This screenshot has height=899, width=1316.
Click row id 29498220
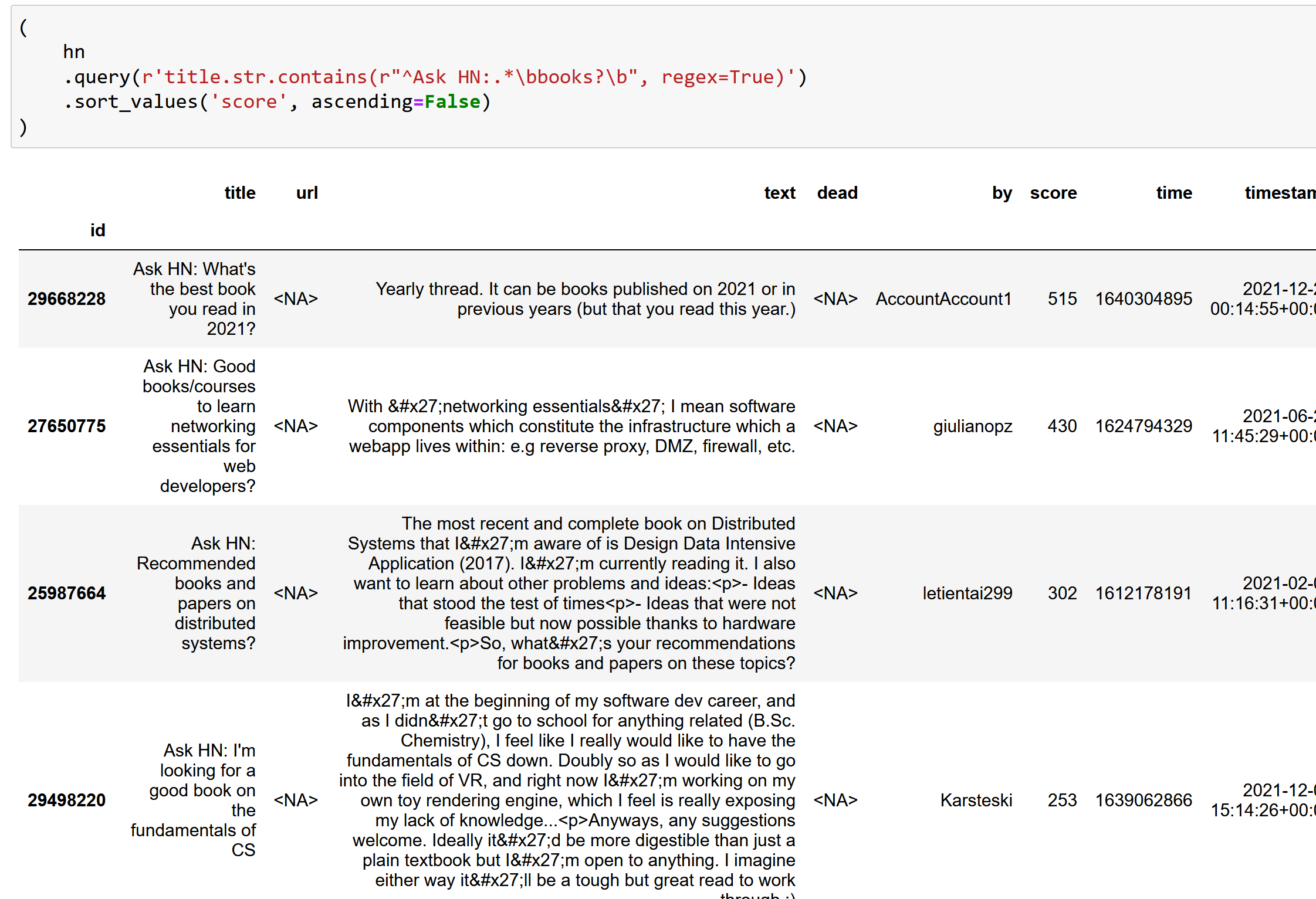[x=66, y=800]
